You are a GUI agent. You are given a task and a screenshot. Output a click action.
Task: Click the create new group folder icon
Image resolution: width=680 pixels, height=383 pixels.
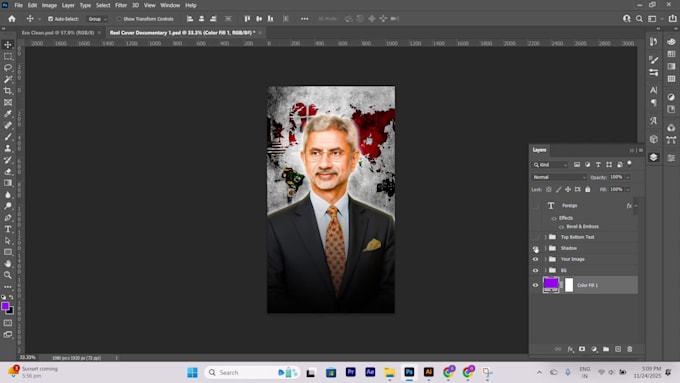606,349
